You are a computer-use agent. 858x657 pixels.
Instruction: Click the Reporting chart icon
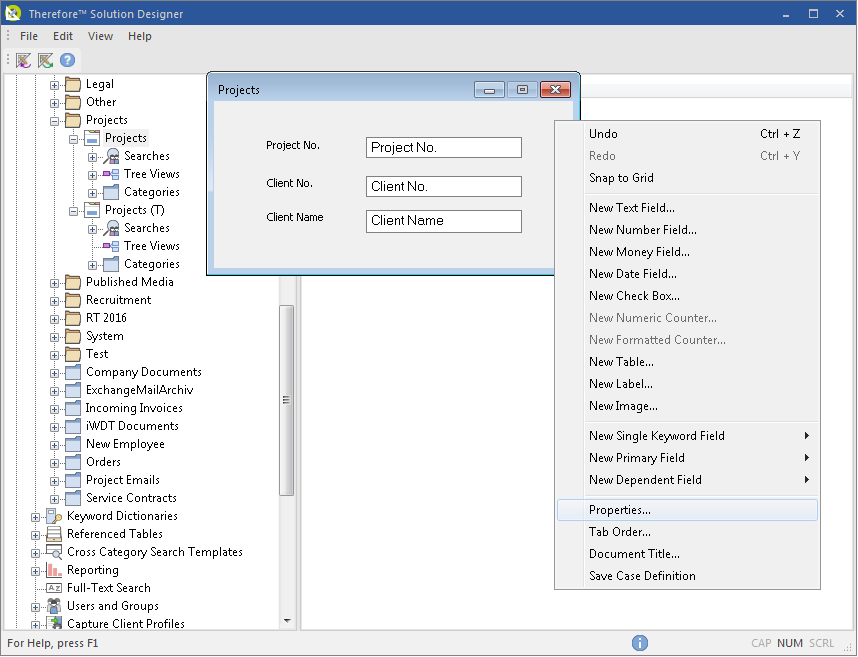coord(54,570)
